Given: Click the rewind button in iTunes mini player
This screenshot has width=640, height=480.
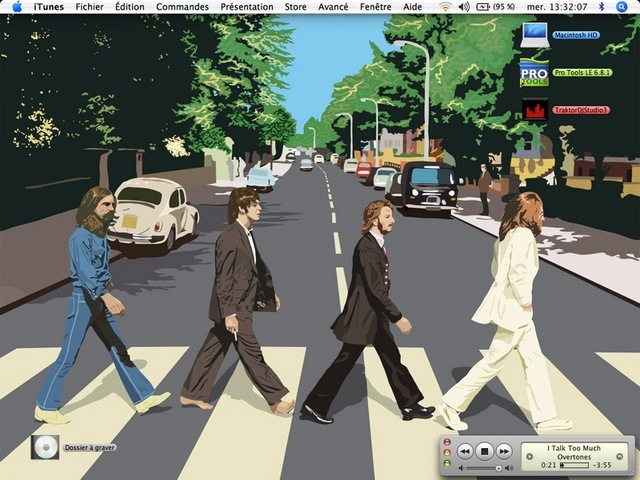Looking at the screenshot, I should coord(464,451).
